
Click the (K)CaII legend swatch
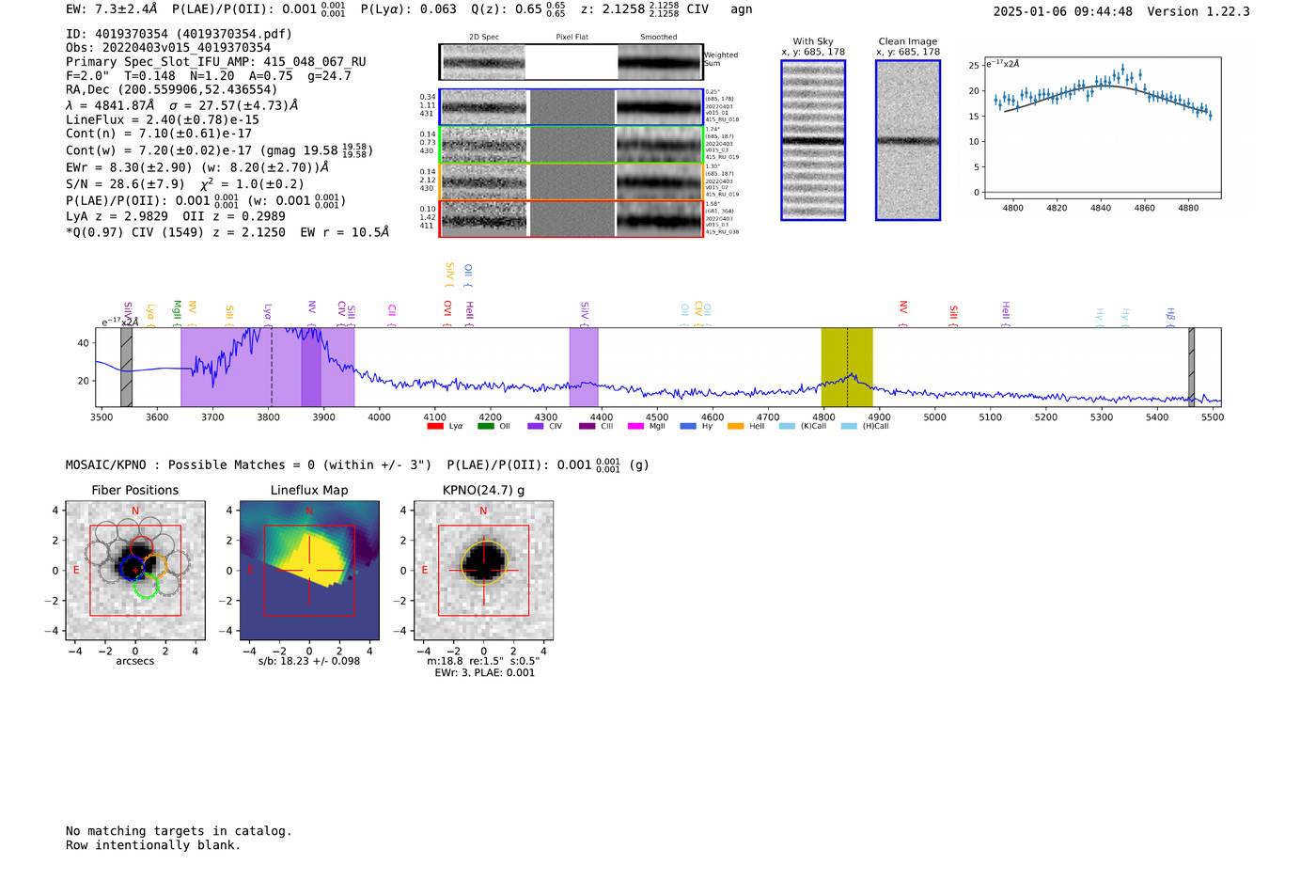coord(787,426)
